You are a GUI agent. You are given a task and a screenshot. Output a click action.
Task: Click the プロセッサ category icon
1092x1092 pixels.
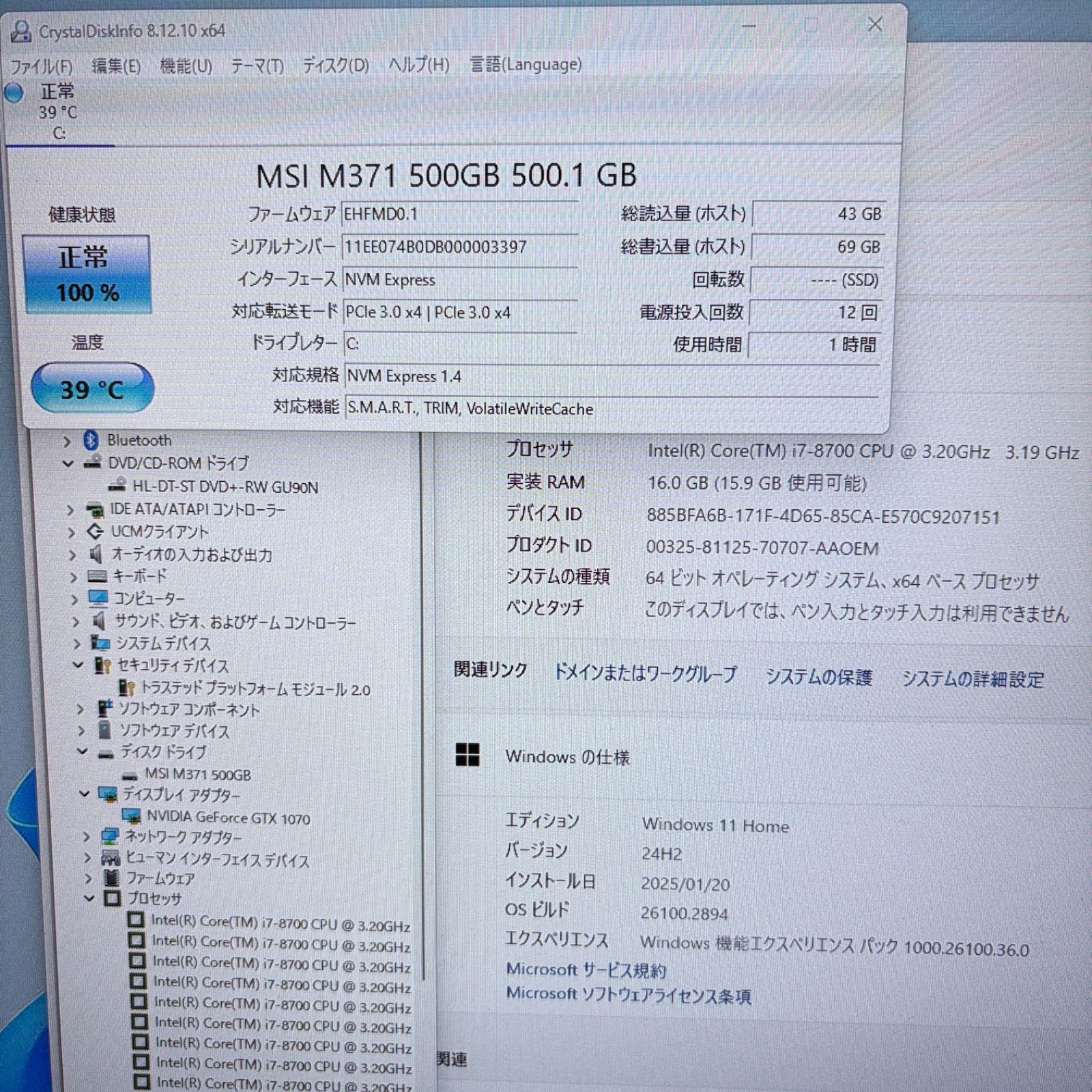pyautogui.click(x=113, y=898)
